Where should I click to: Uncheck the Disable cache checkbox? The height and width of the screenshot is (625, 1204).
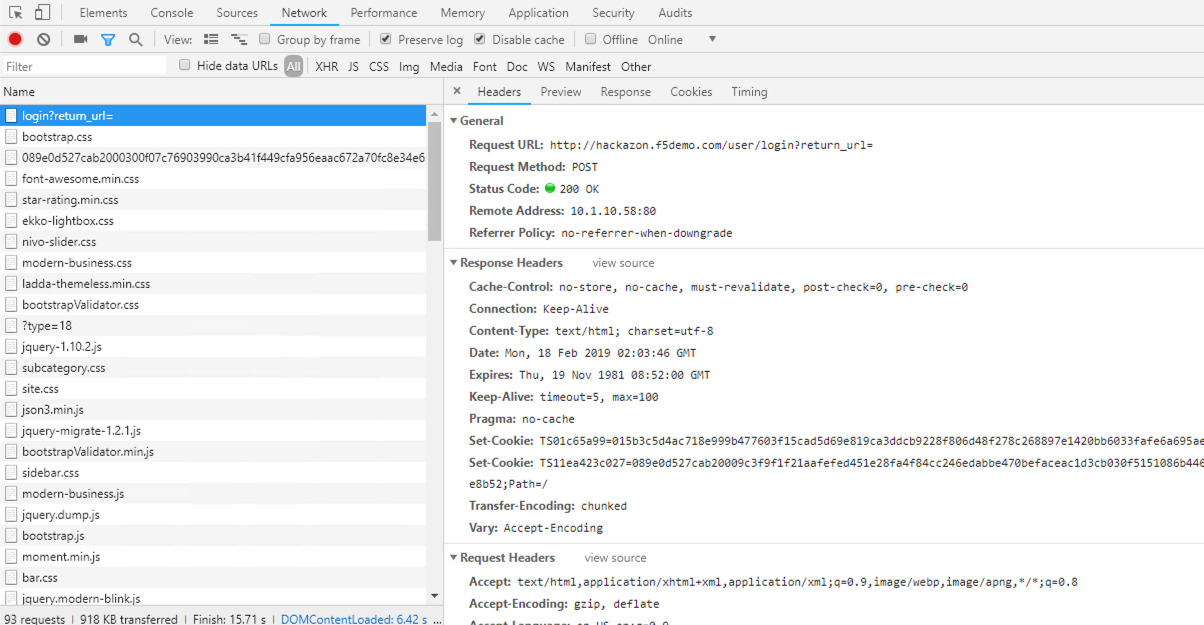(x=480, y=39)
